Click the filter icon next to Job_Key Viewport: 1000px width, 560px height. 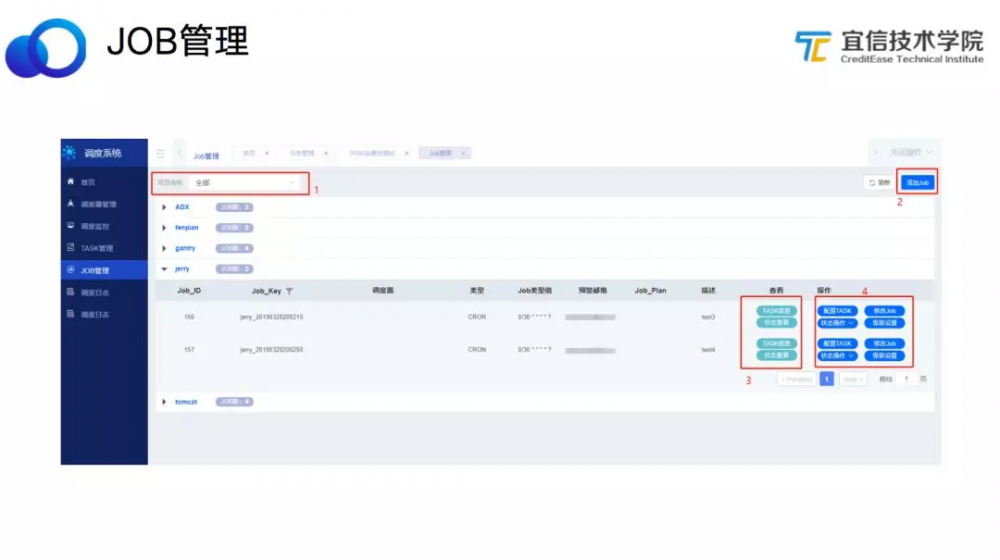(x=290, y=291)
